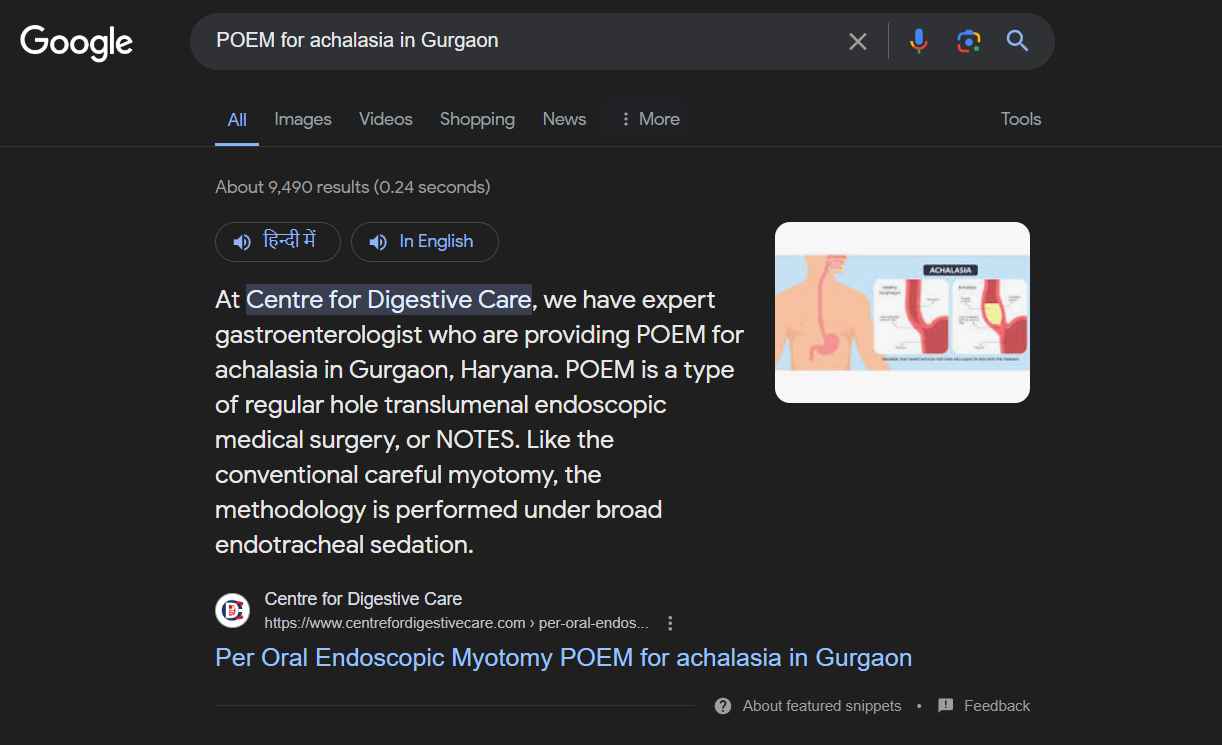Screen dimensions: 1222x745
Task: Open About featured snippets link
Action: click(822, 706)
